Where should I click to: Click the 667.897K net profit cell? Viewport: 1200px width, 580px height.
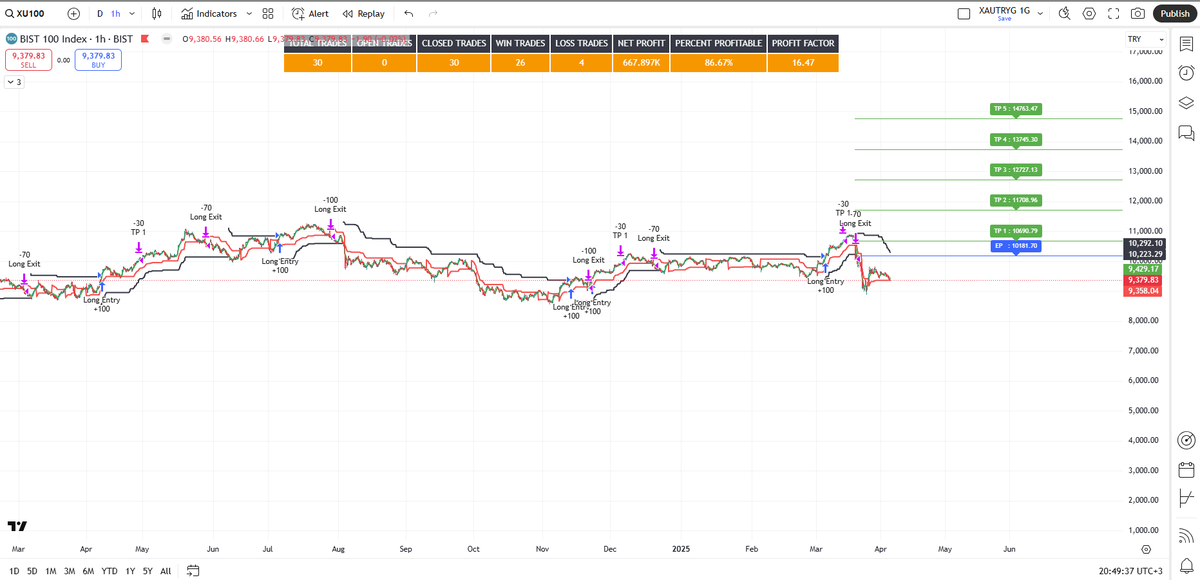point(640,62)
